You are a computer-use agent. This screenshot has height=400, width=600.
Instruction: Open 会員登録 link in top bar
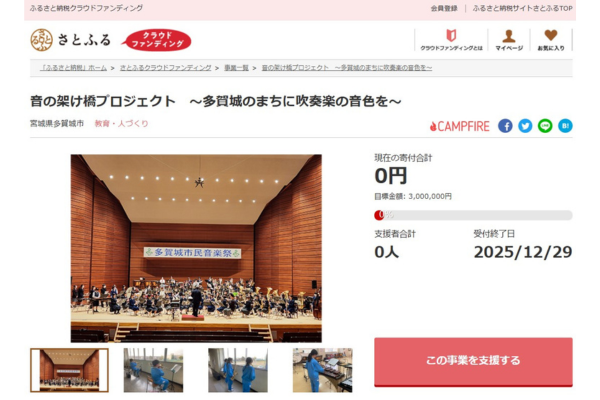[x=444, y=8]
